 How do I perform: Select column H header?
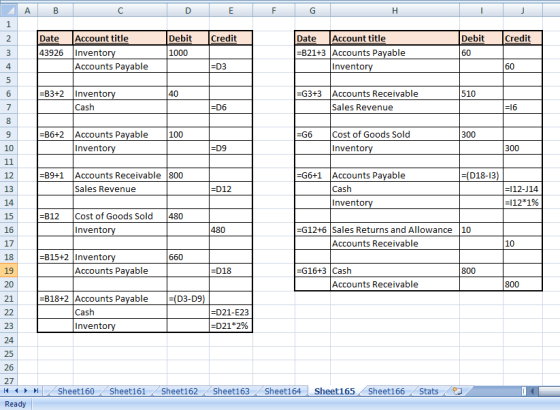click(x=395, y=11)
